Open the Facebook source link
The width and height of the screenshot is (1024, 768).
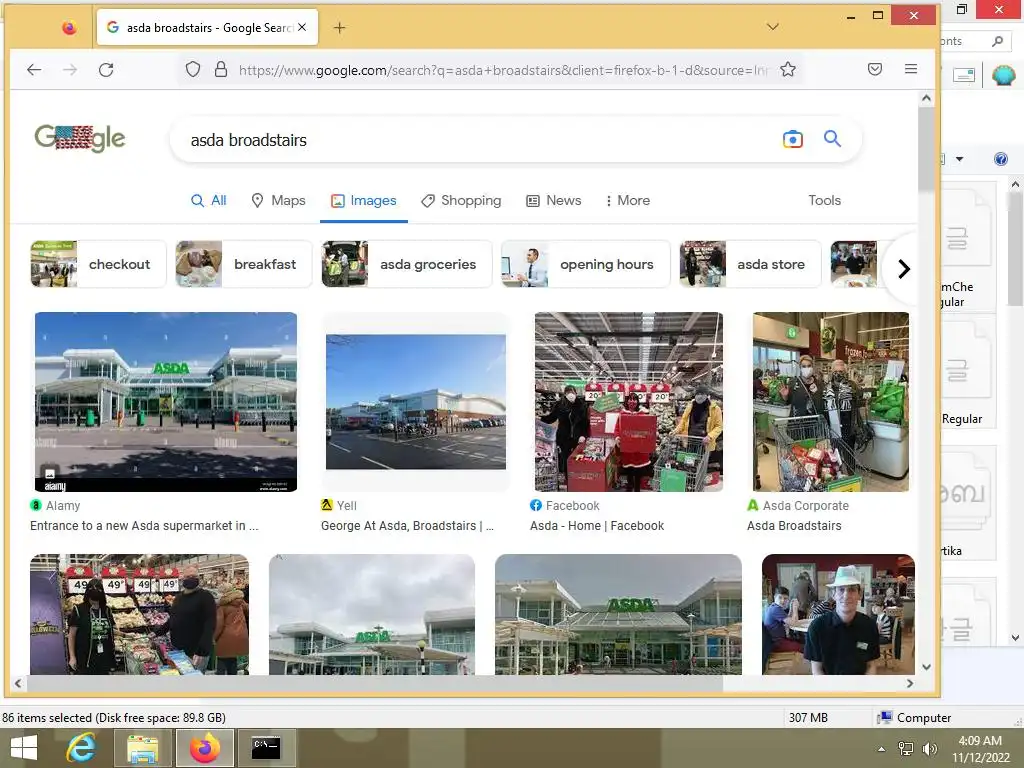click(x=565, y=505)
